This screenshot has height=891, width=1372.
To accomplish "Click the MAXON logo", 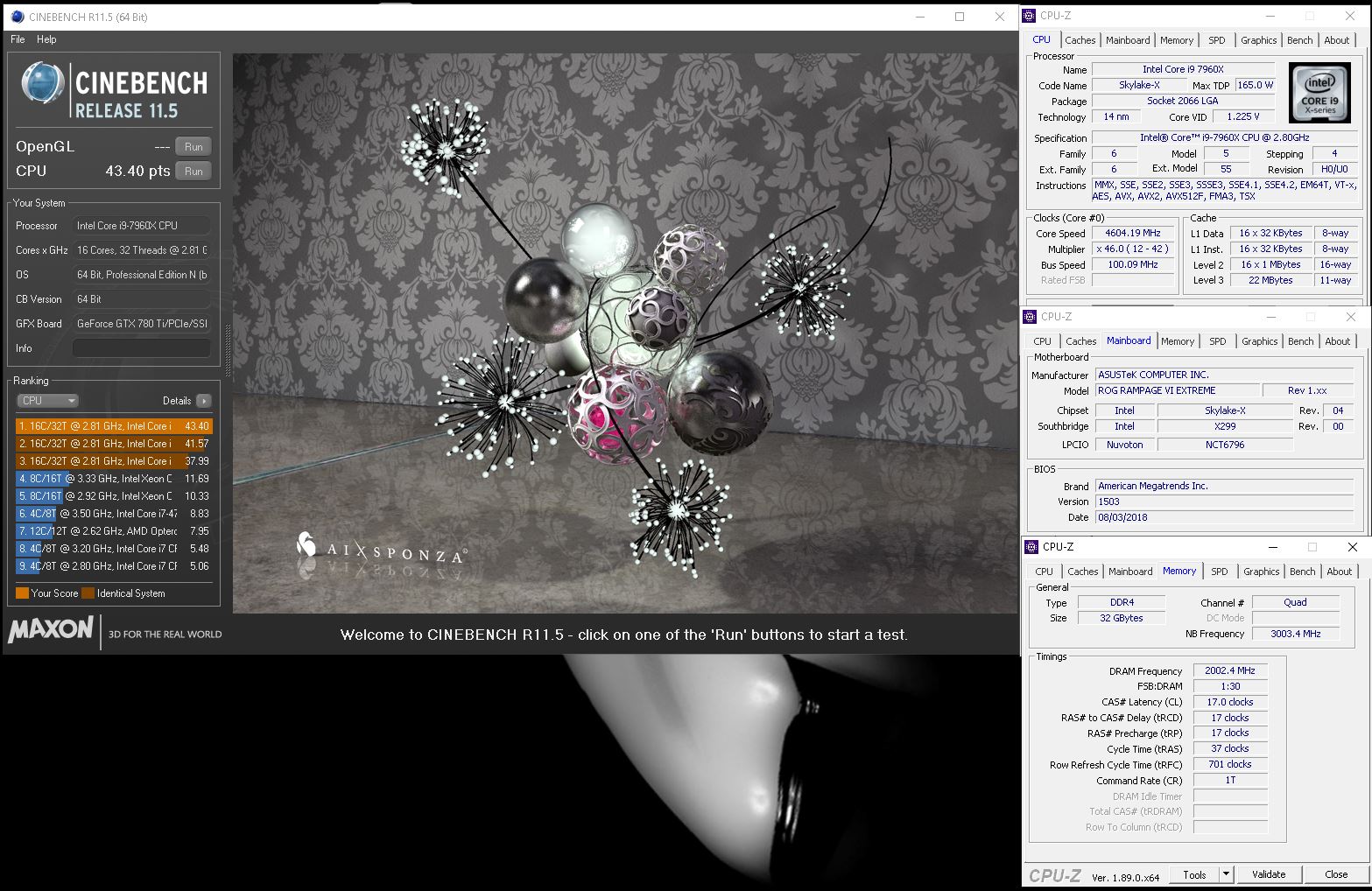I will click(x=51, y=630).
